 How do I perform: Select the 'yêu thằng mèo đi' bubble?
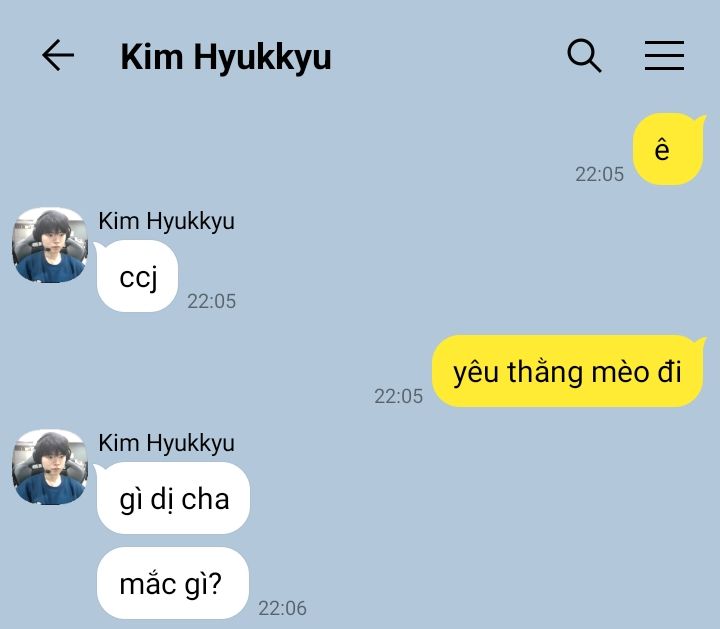[x=568, y=371]
